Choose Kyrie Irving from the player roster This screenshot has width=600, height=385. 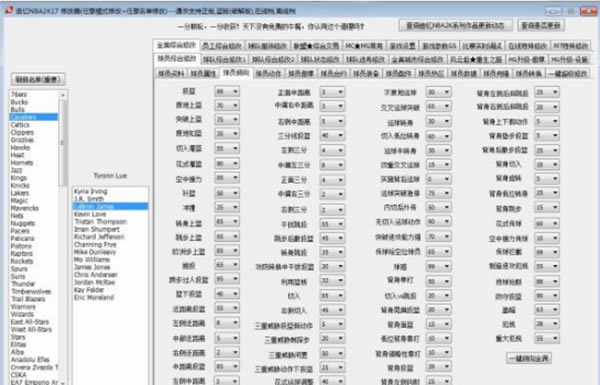(91, 191)
